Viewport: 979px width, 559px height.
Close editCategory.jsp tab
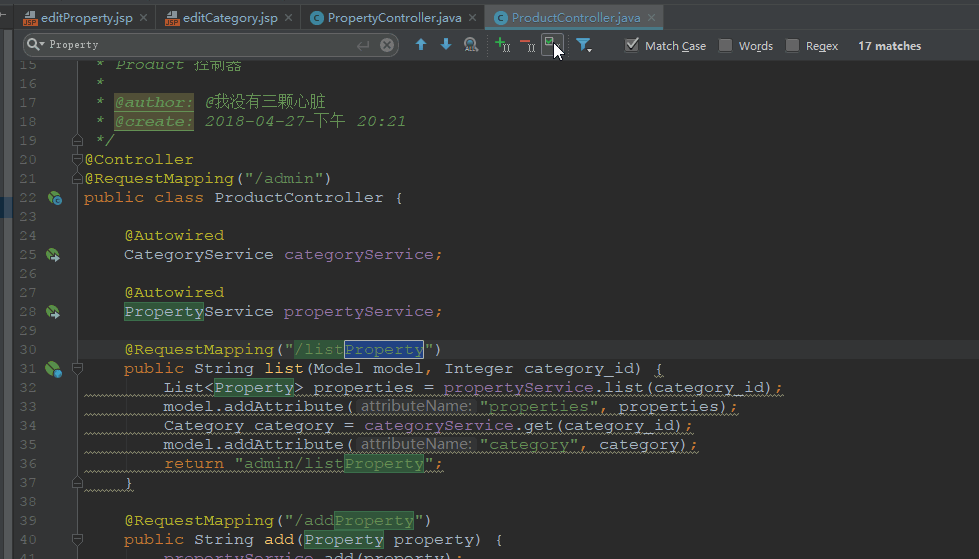click(x=288, y=17)
